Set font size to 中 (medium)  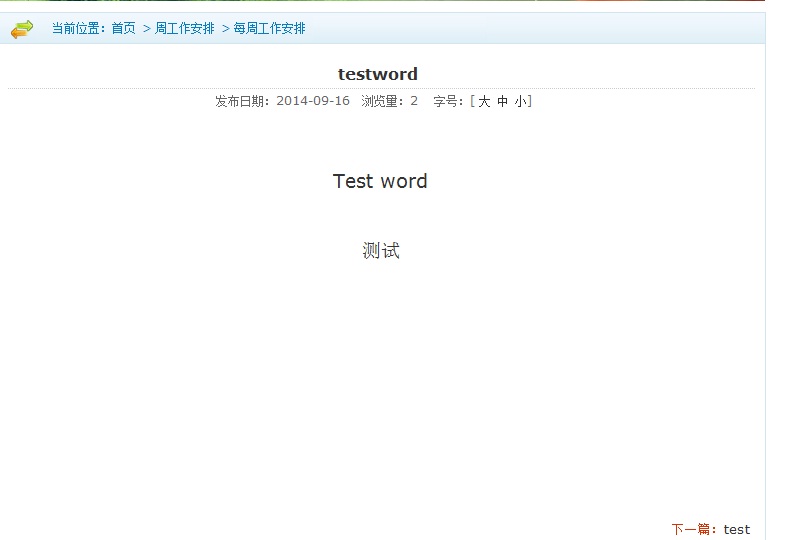click(x=502, y=101)
